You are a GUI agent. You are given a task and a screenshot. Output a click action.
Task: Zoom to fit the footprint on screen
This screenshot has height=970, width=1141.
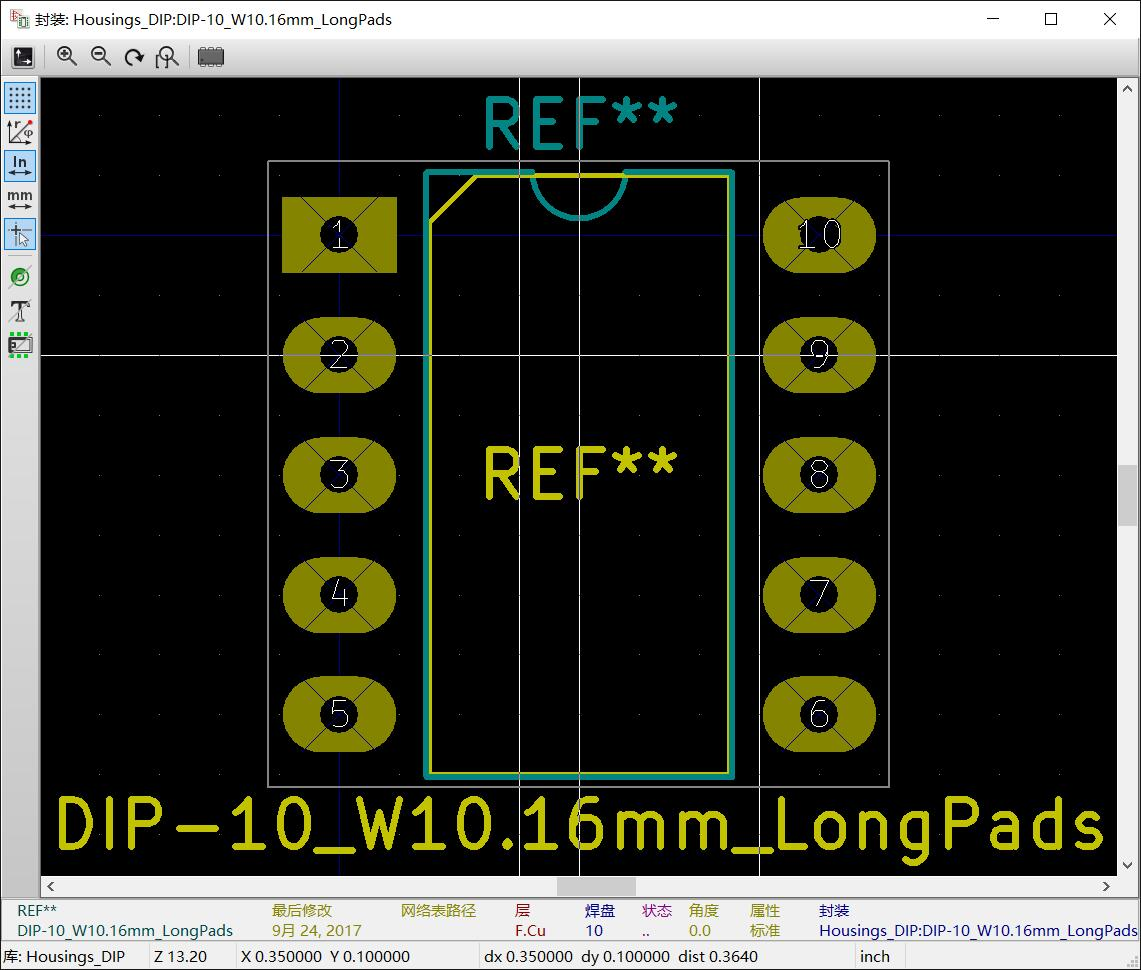[x=167, y=57]
